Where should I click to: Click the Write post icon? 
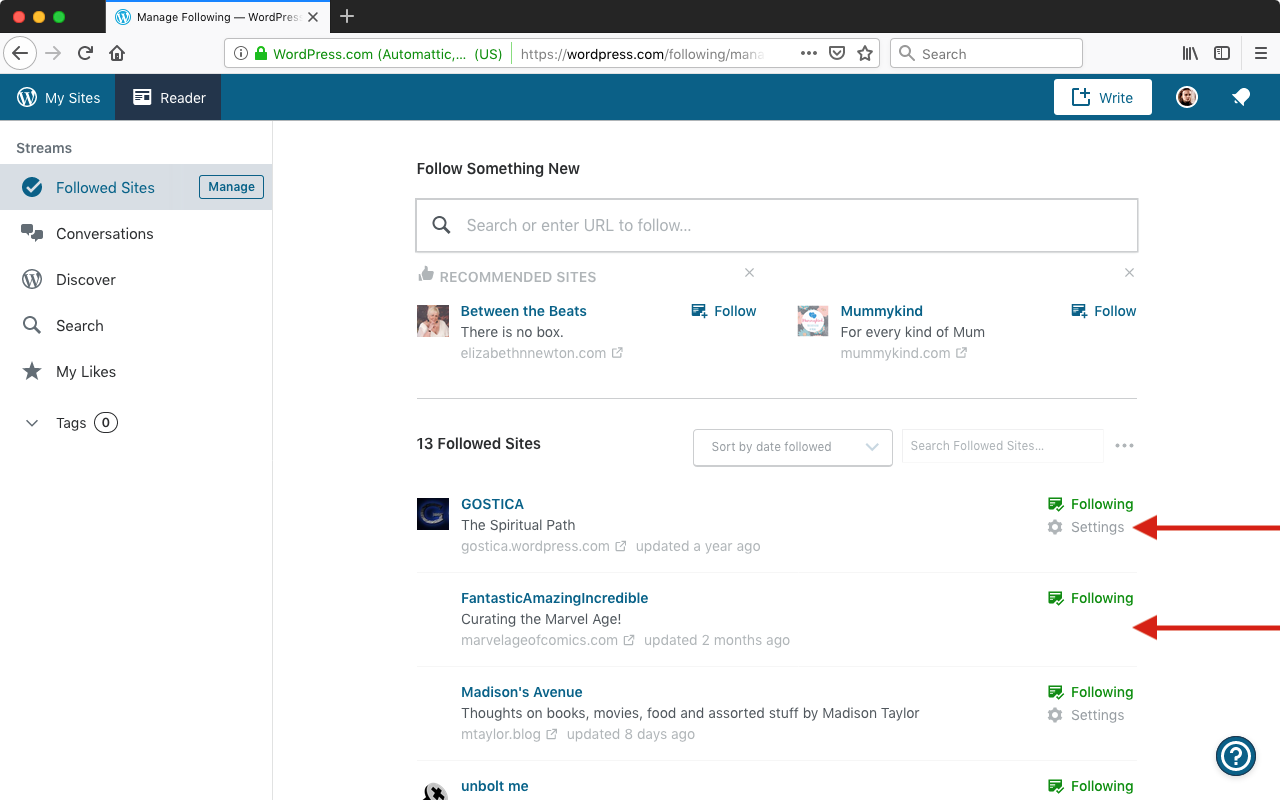1082,97
